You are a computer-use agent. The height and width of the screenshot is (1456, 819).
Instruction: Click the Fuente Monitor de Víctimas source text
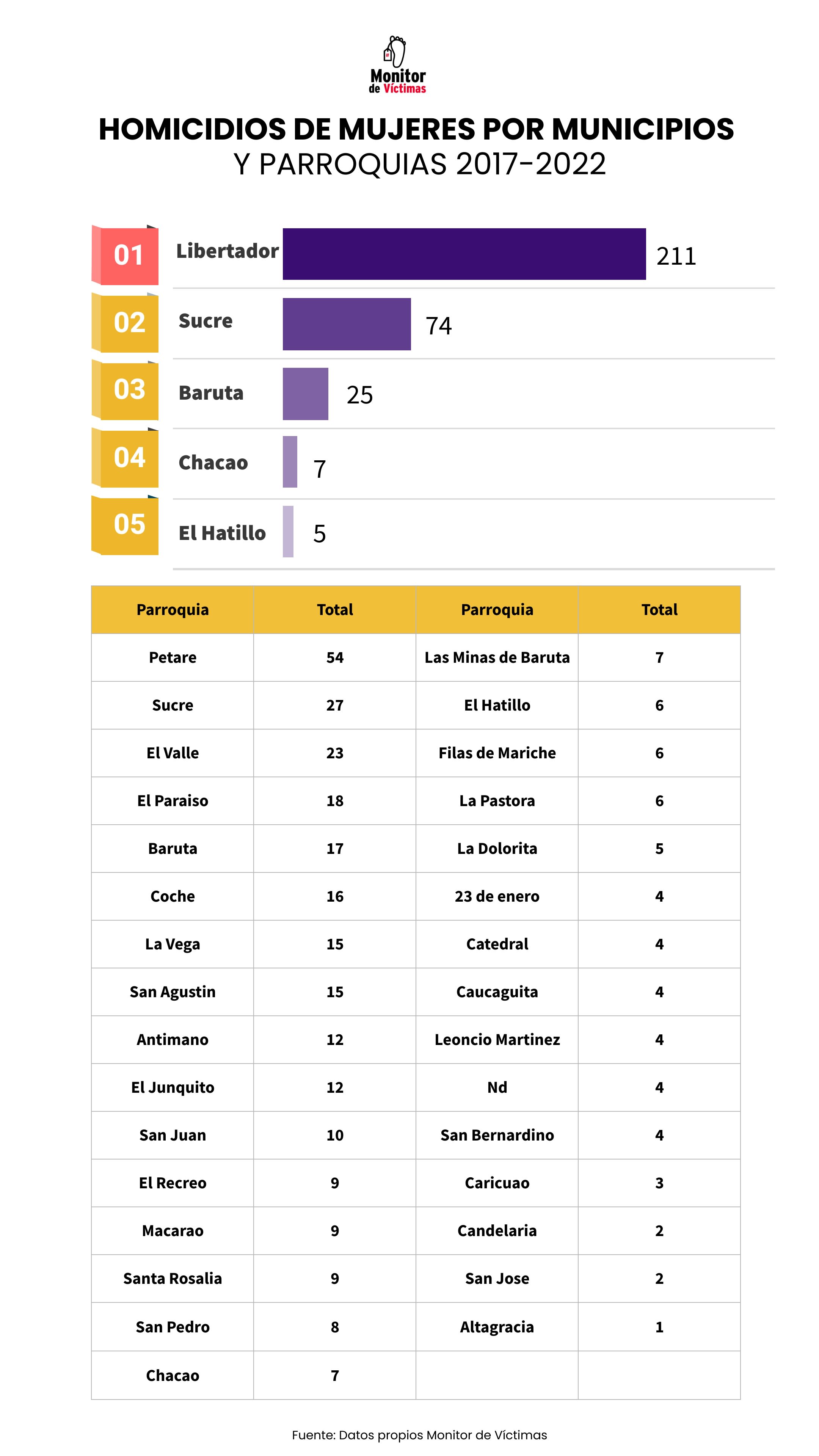point(419,1435)
